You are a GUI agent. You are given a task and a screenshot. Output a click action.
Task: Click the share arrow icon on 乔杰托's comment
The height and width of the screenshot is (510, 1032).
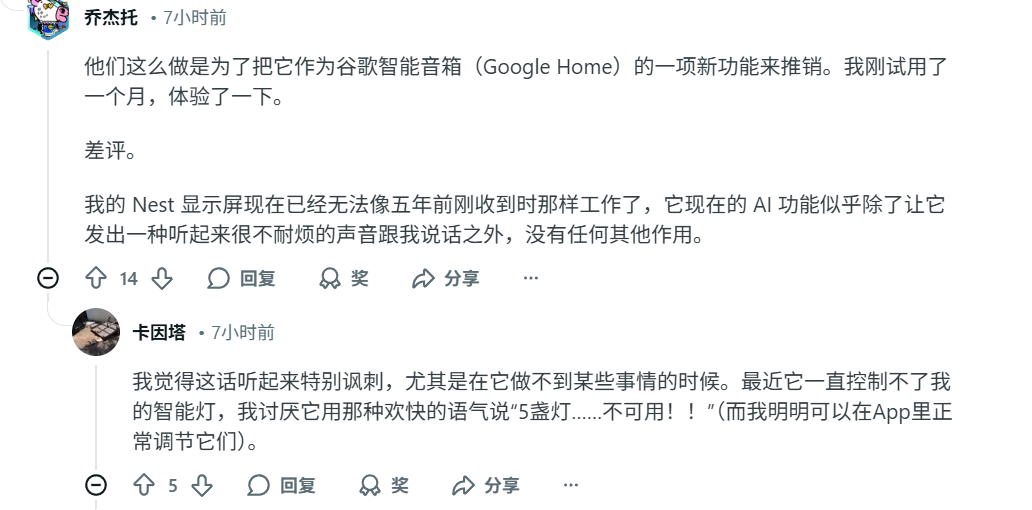tap(424, 278)
